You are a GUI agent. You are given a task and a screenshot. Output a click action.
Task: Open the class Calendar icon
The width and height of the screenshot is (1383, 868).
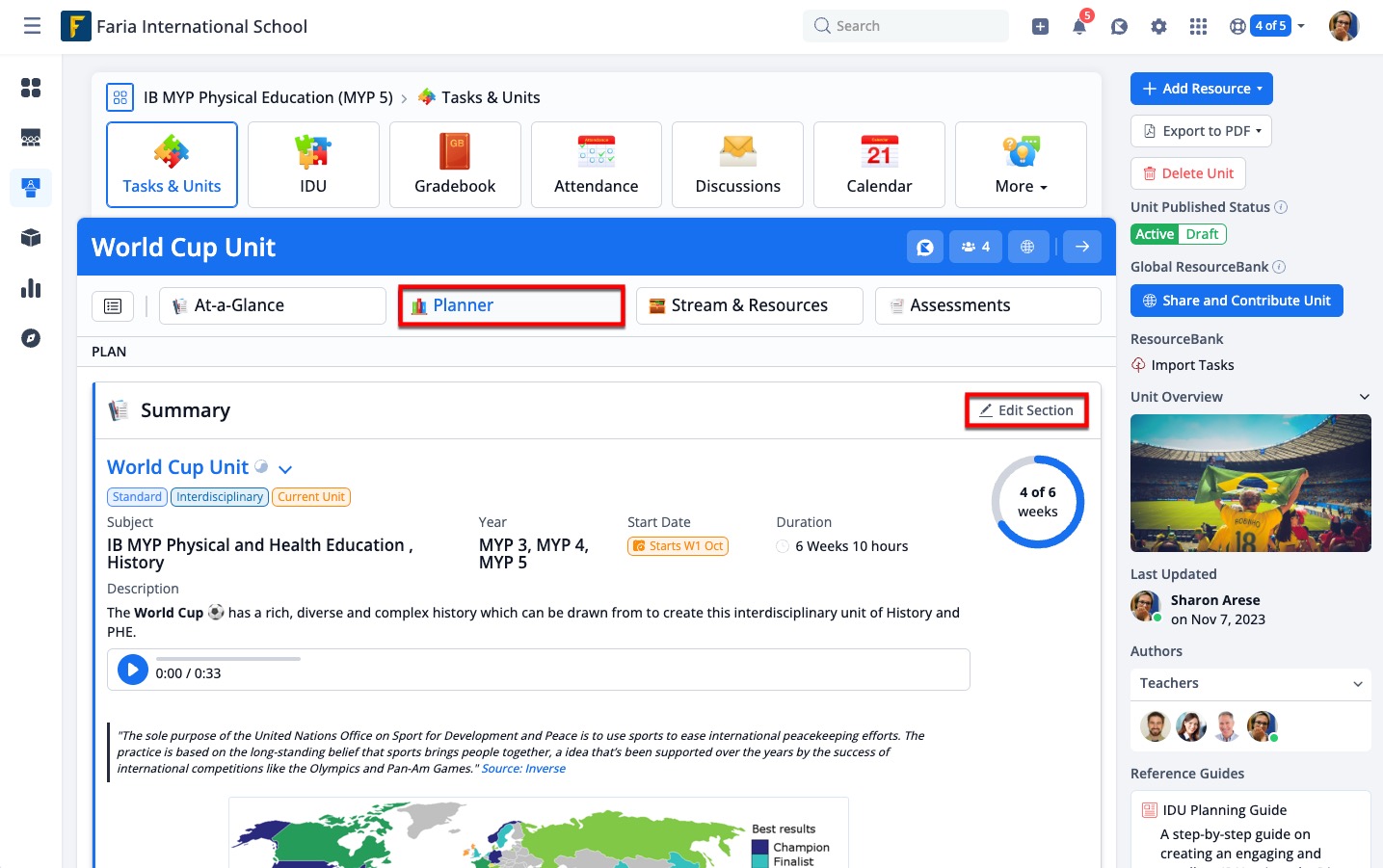879,152
